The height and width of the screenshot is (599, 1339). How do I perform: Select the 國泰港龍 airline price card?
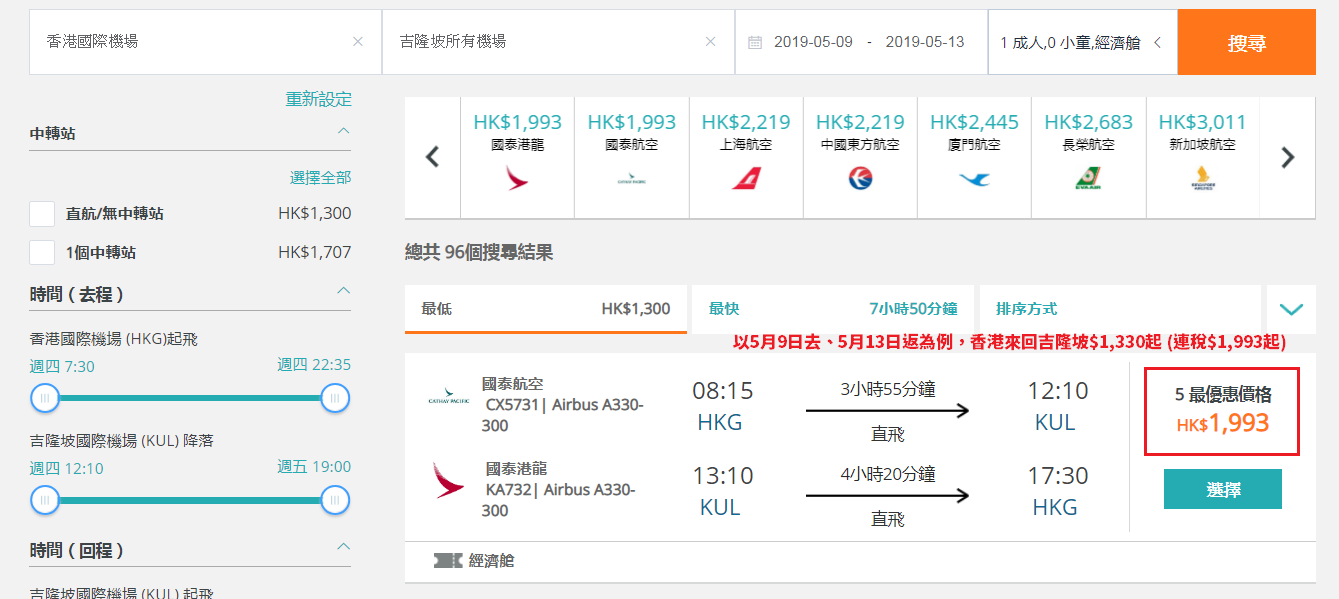[x=518, y=157]
